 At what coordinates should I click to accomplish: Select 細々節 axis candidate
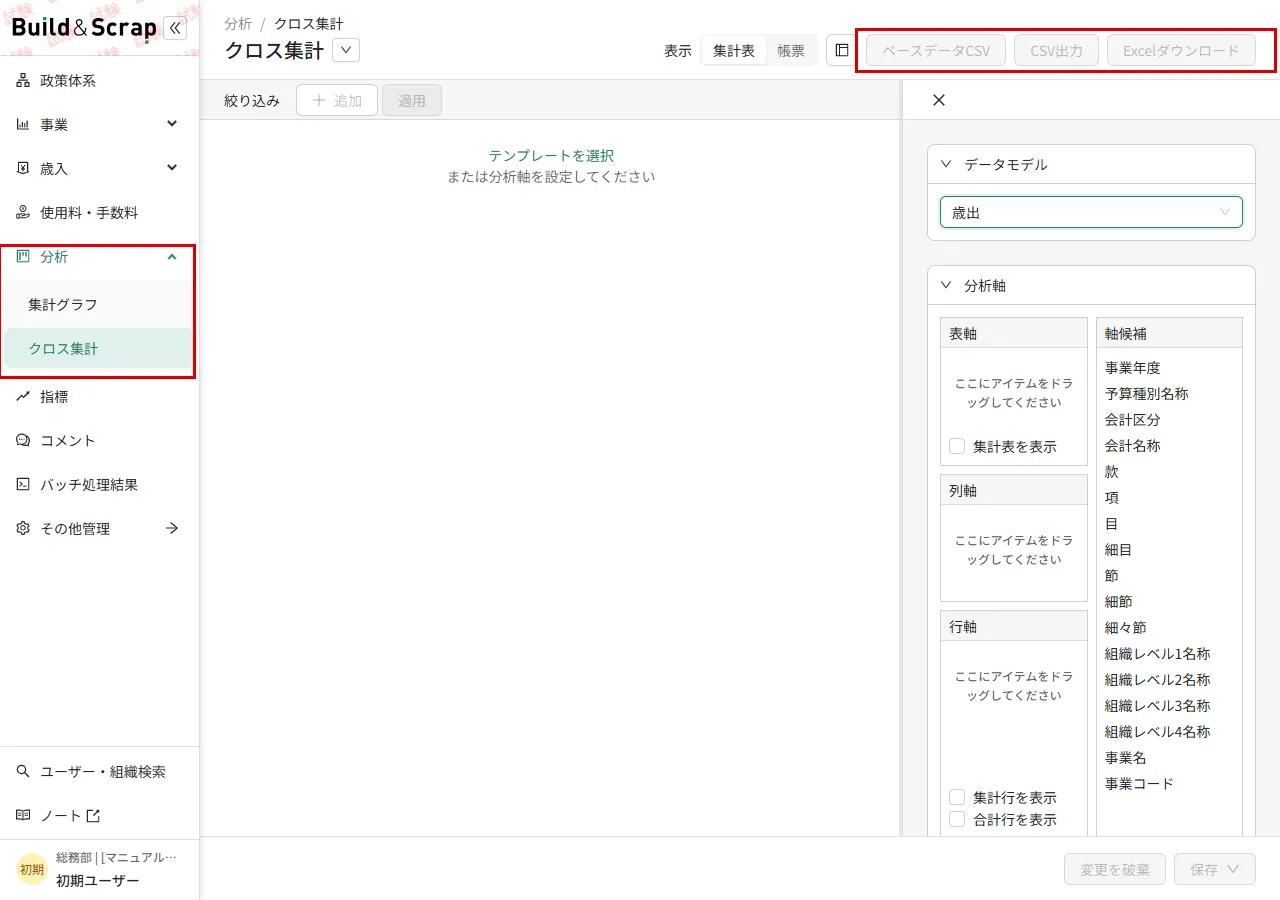tap(1126, 628)
